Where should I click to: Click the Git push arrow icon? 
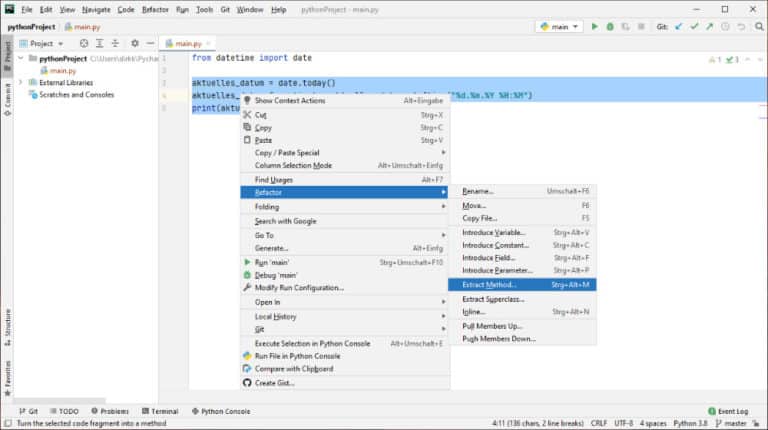pyautogui.click(x=709, y=27)
